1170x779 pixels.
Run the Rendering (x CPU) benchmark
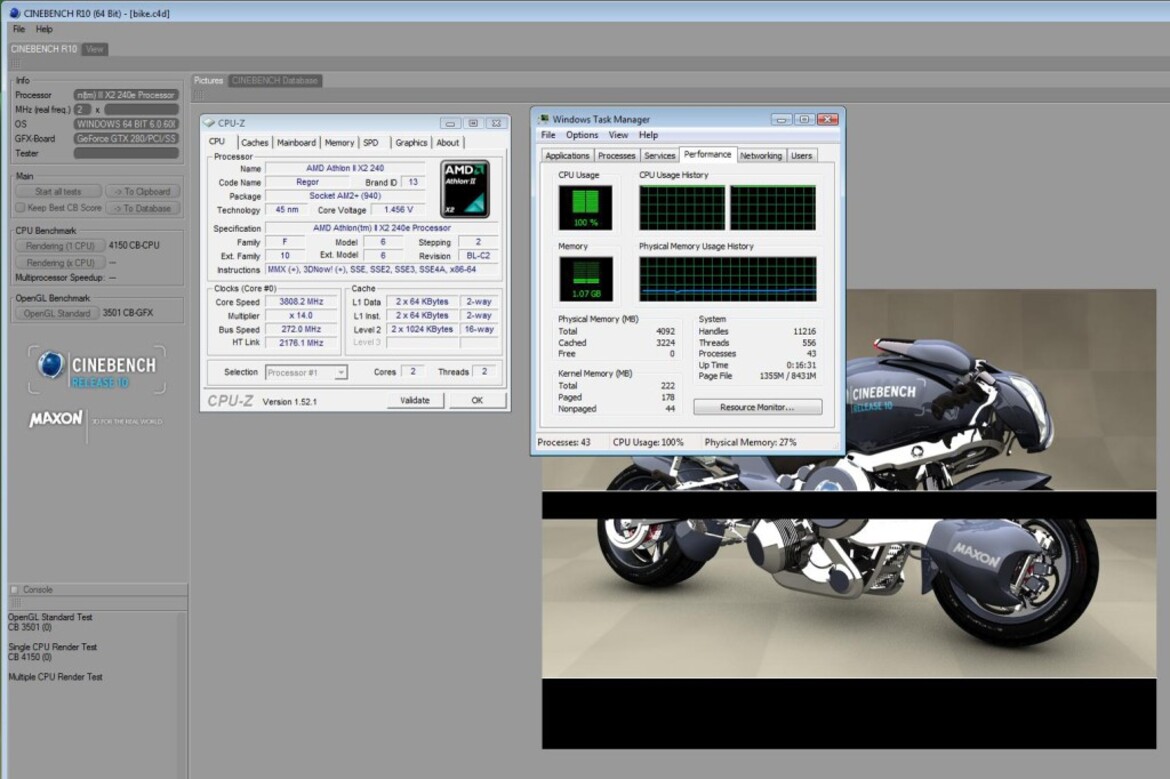tap(60, 263)
